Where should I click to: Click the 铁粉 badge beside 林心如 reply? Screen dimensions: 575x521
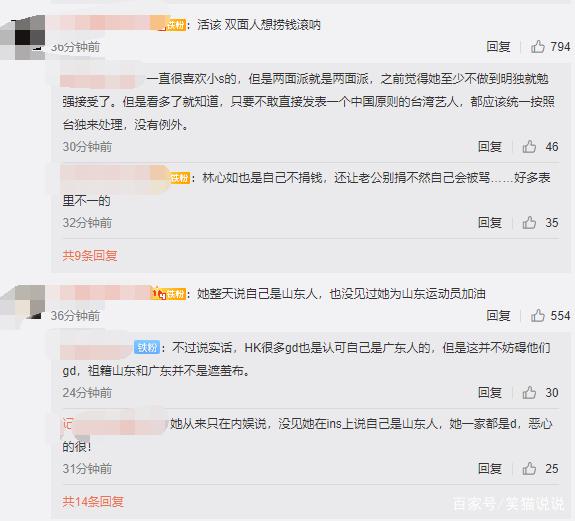pos(180,178)
